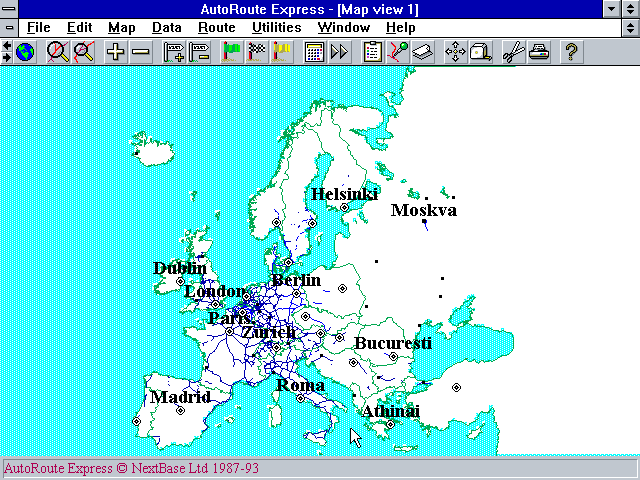
Task: Click the AutoRoute Express copyright status text
Action: point(131,468)
